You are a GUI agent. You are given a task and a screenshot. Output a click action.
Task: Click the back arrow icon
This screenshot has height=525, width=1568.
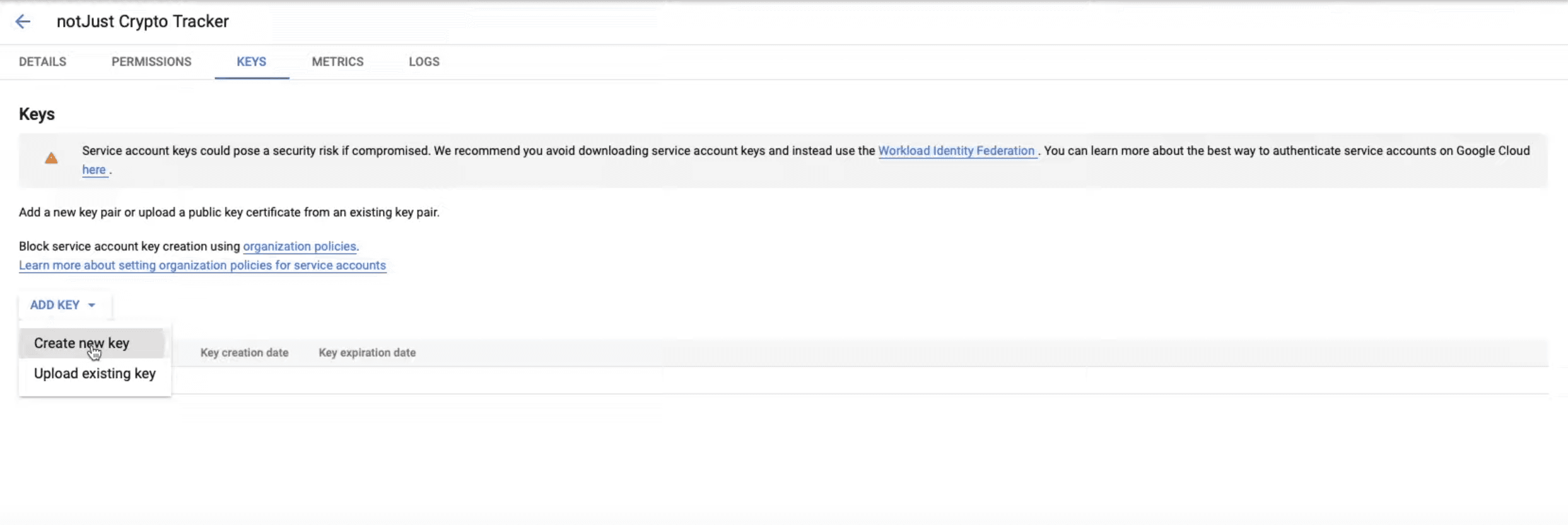23,21
